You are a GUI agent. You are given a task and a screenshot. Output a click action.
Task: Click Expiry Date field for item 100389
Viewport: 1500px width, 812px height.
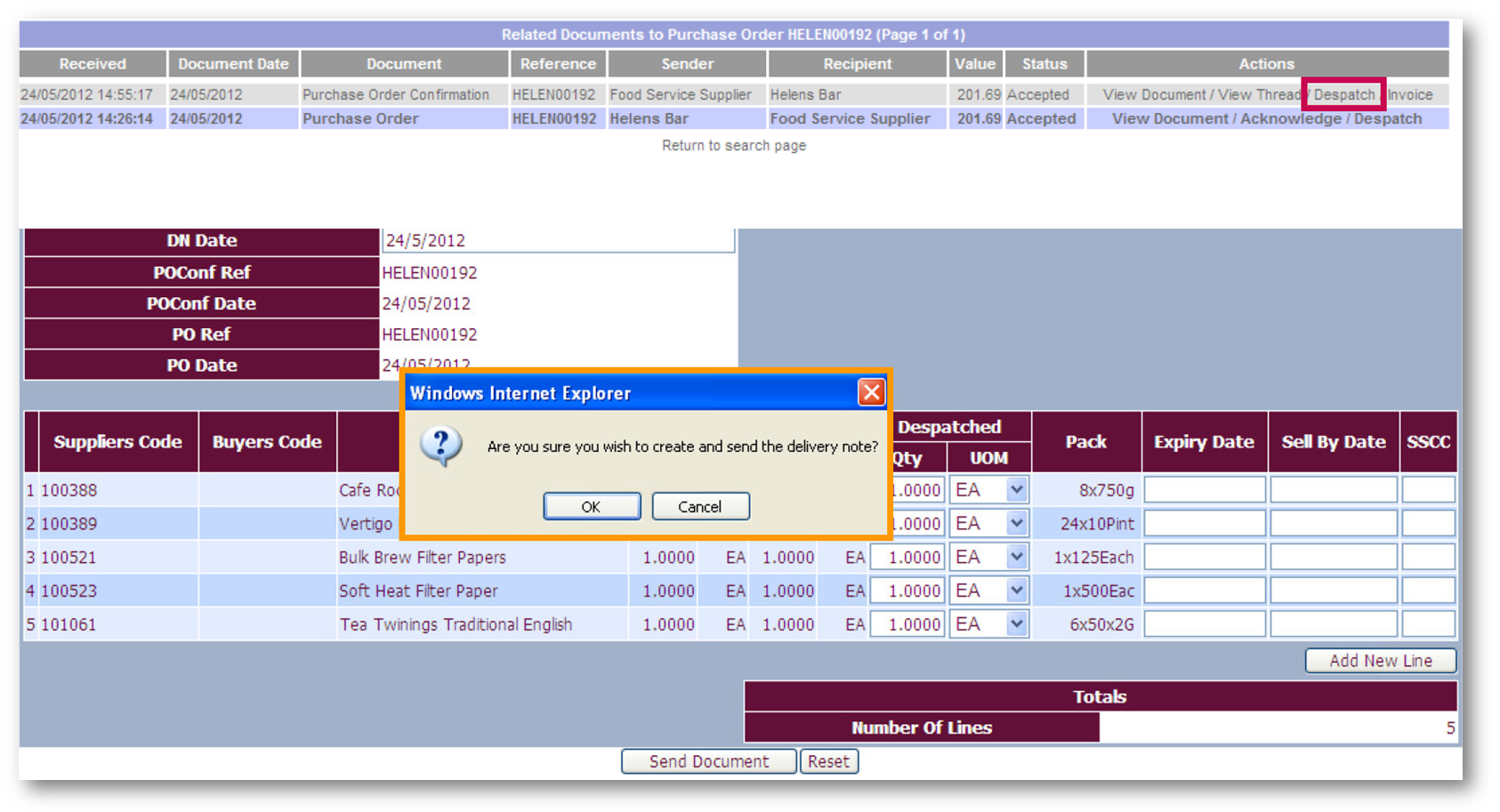(x=1205, y=523)
